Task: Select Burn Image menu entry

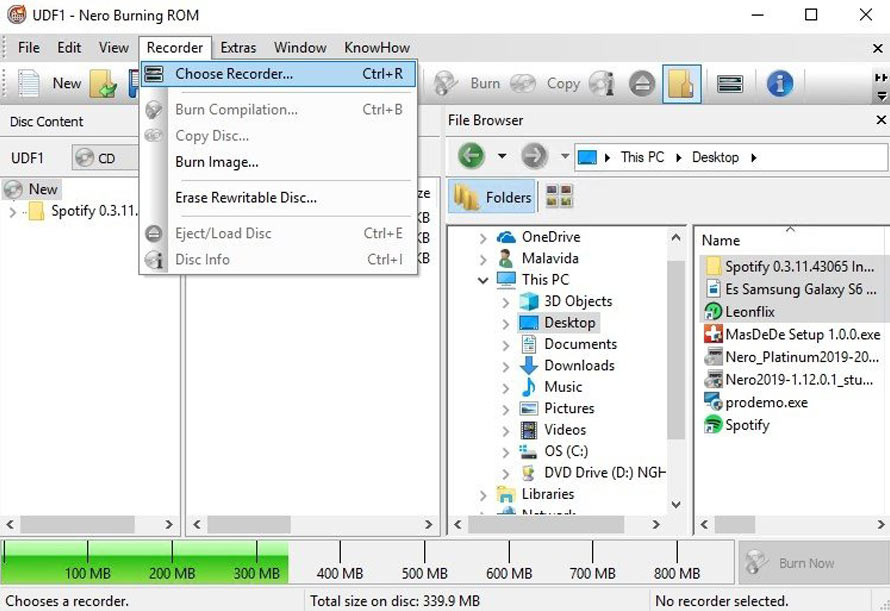Action: (217, 162)
